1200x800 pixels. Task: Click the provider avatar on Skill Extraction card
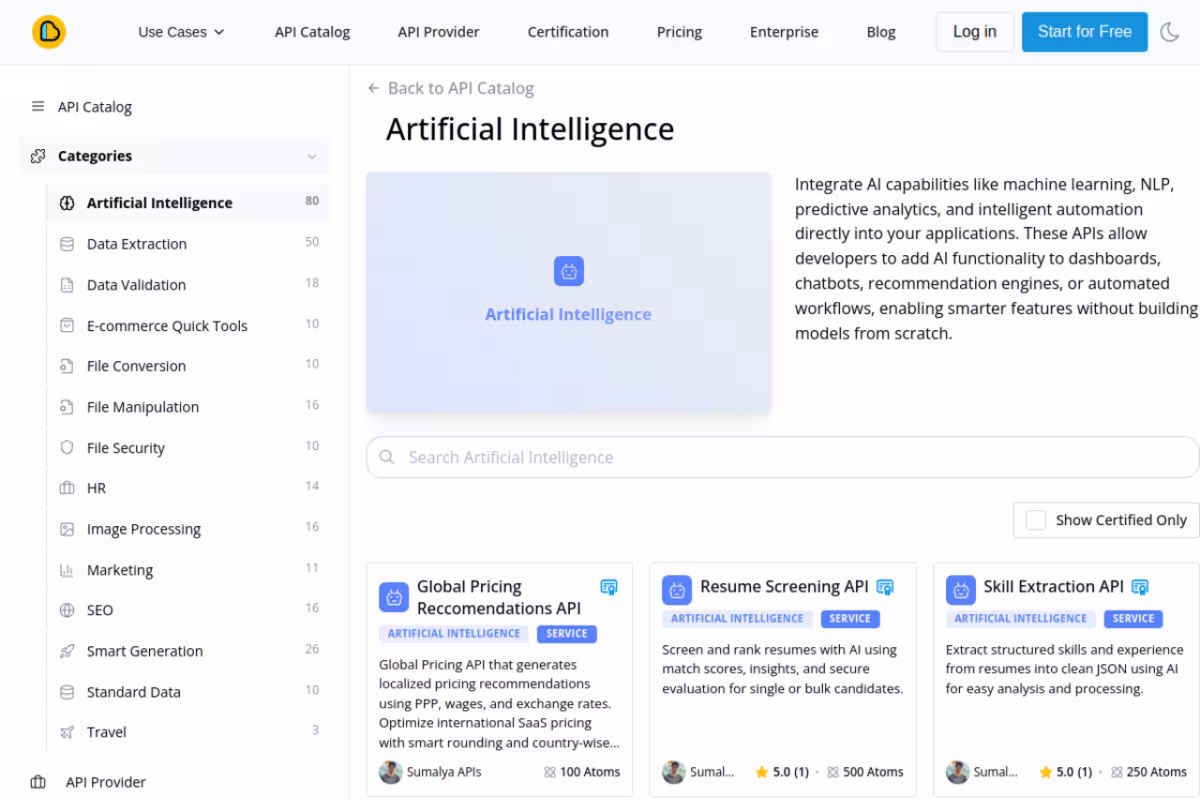point(958,772)
